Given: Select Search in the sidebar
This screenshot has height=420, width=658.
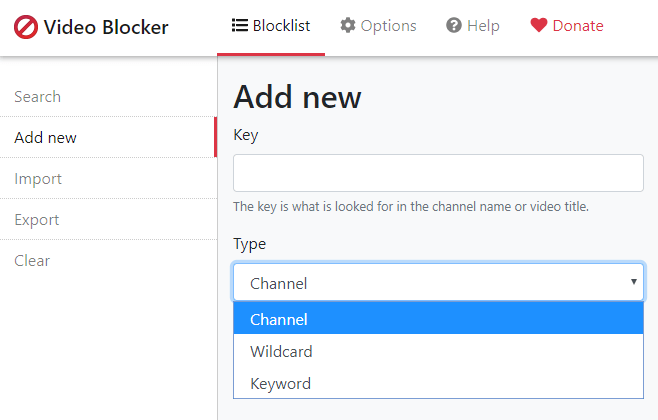Looking at the screenshot, I should coord(108,97).
